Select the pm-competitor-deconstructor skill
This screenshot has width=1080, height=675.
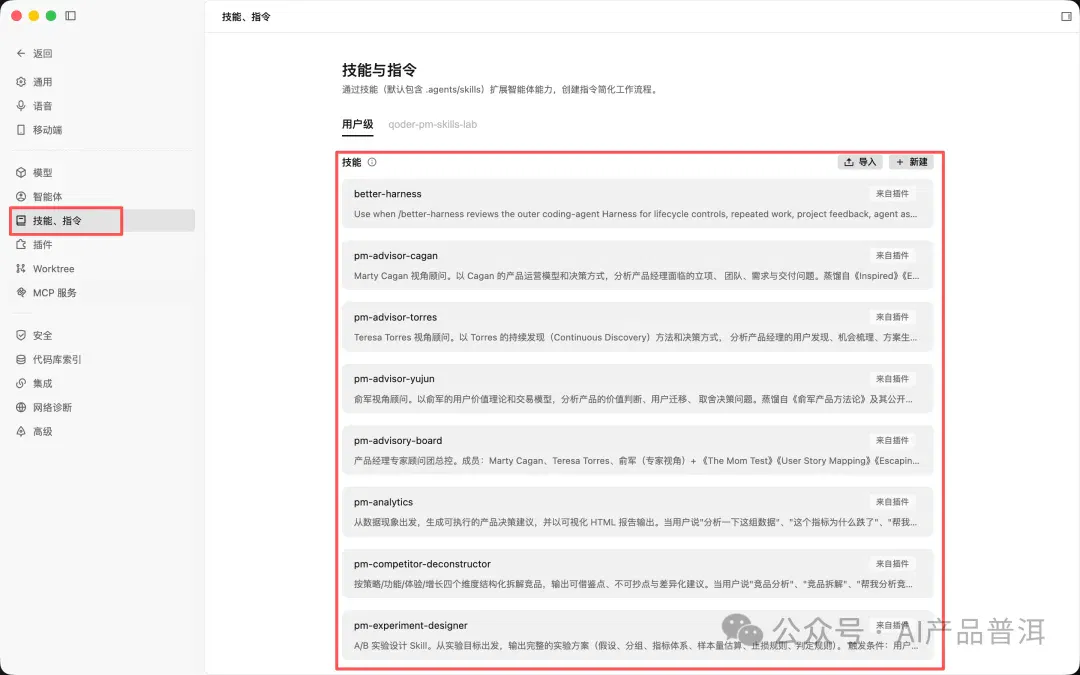(637, 574)
